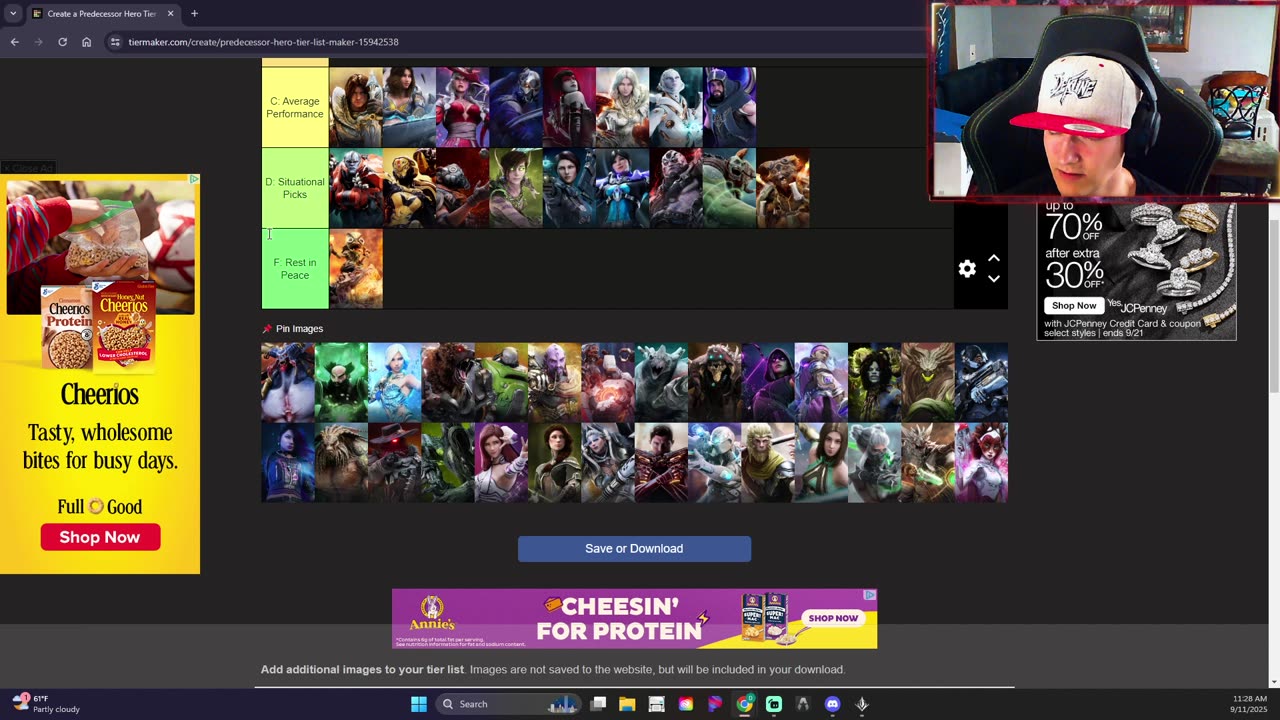Select the orange fiery creature in D tier
1280x720 pixels.
(783, 188)
